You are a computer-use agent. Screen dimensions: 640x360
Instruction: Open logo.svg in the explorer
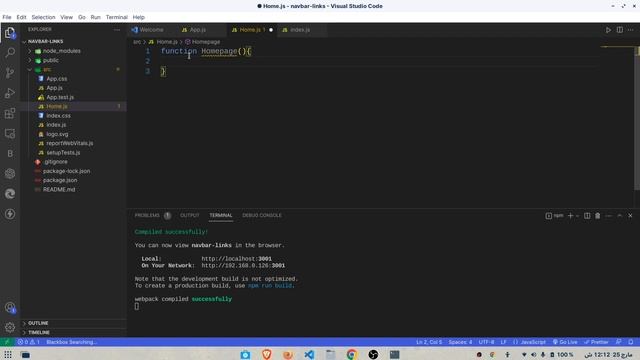coord(57,134)
